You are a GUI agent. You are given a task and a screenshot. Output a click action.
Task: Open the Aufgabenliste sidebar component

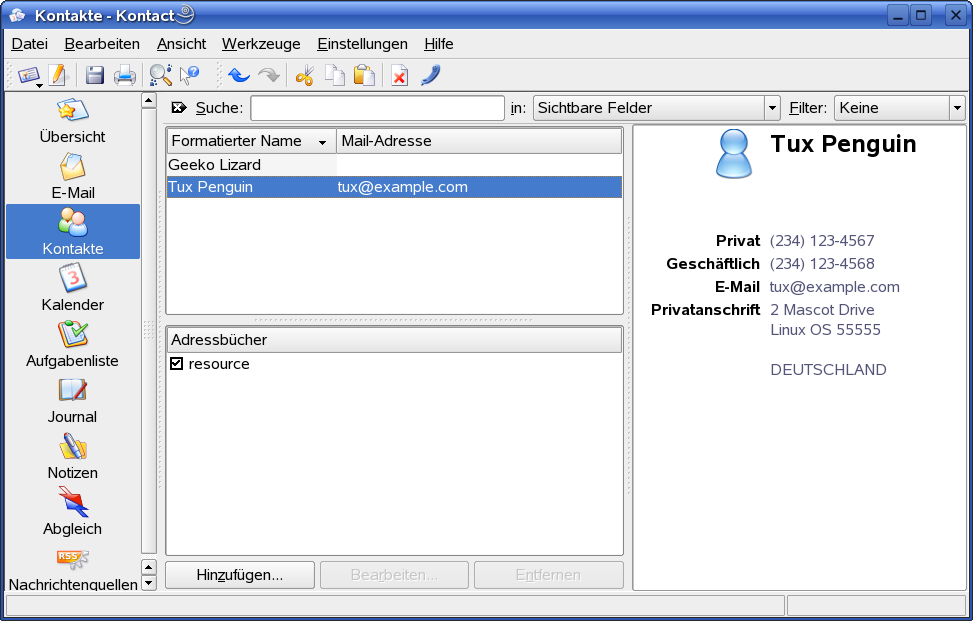(x=73, y=343)
